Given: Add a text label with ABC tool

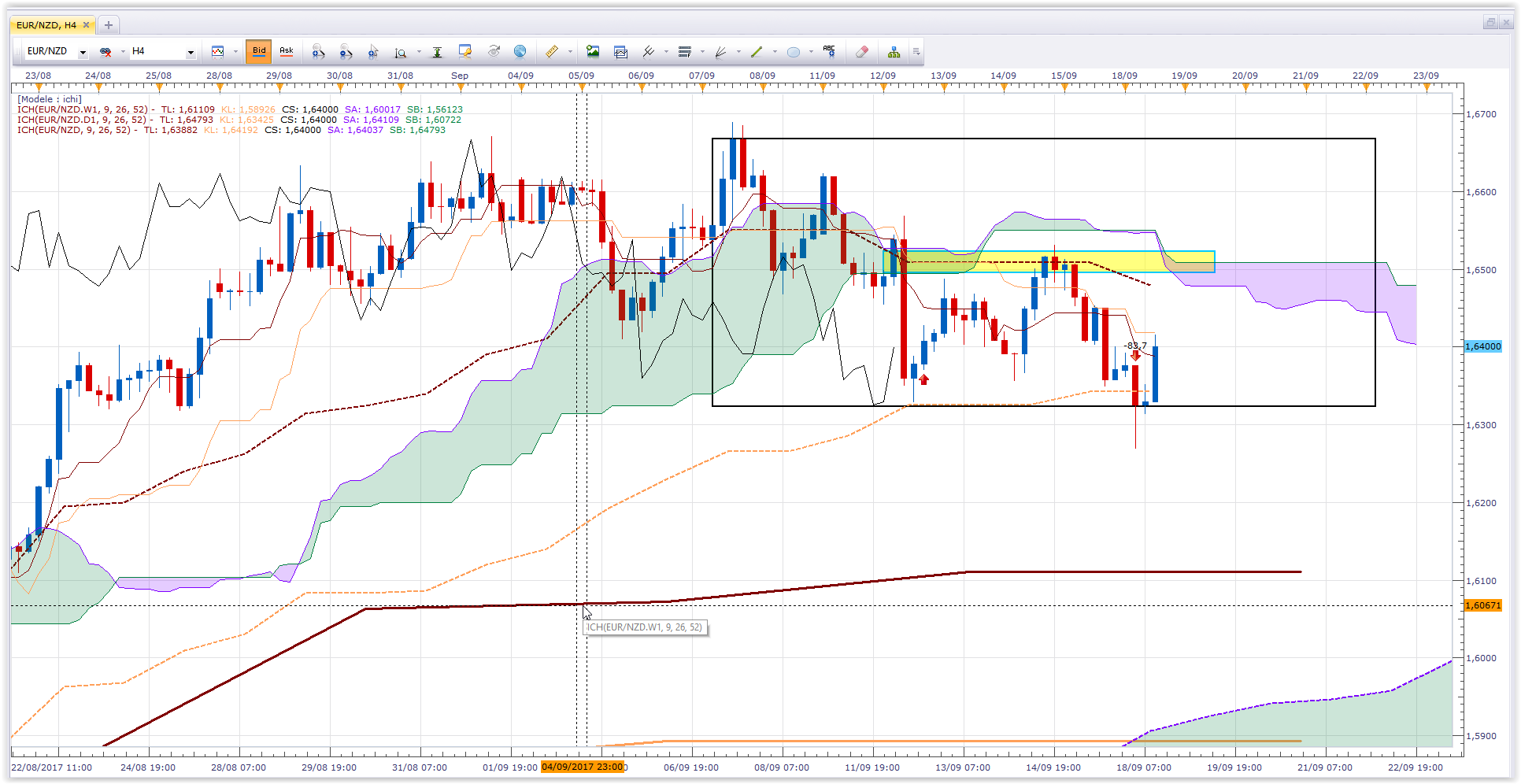Looking at the screenshot, I should click(829, 51).
